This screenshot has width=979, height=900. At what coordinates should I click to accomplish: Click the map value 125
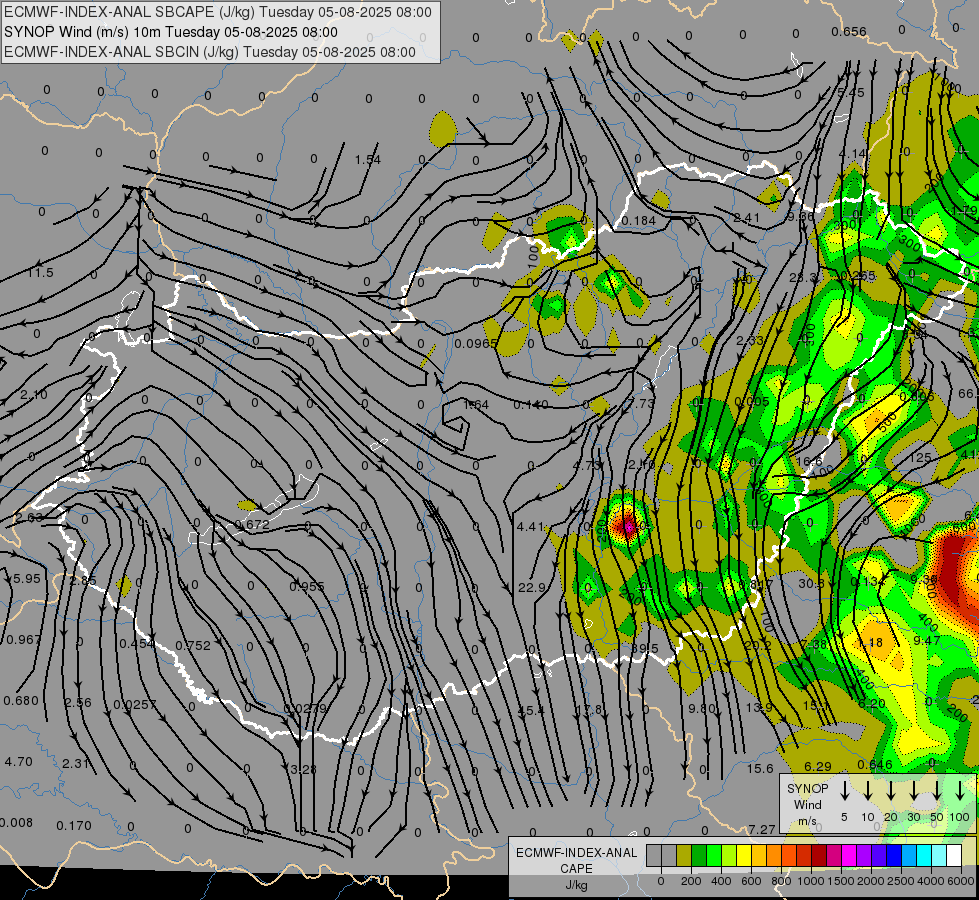[x=920, y=458]
